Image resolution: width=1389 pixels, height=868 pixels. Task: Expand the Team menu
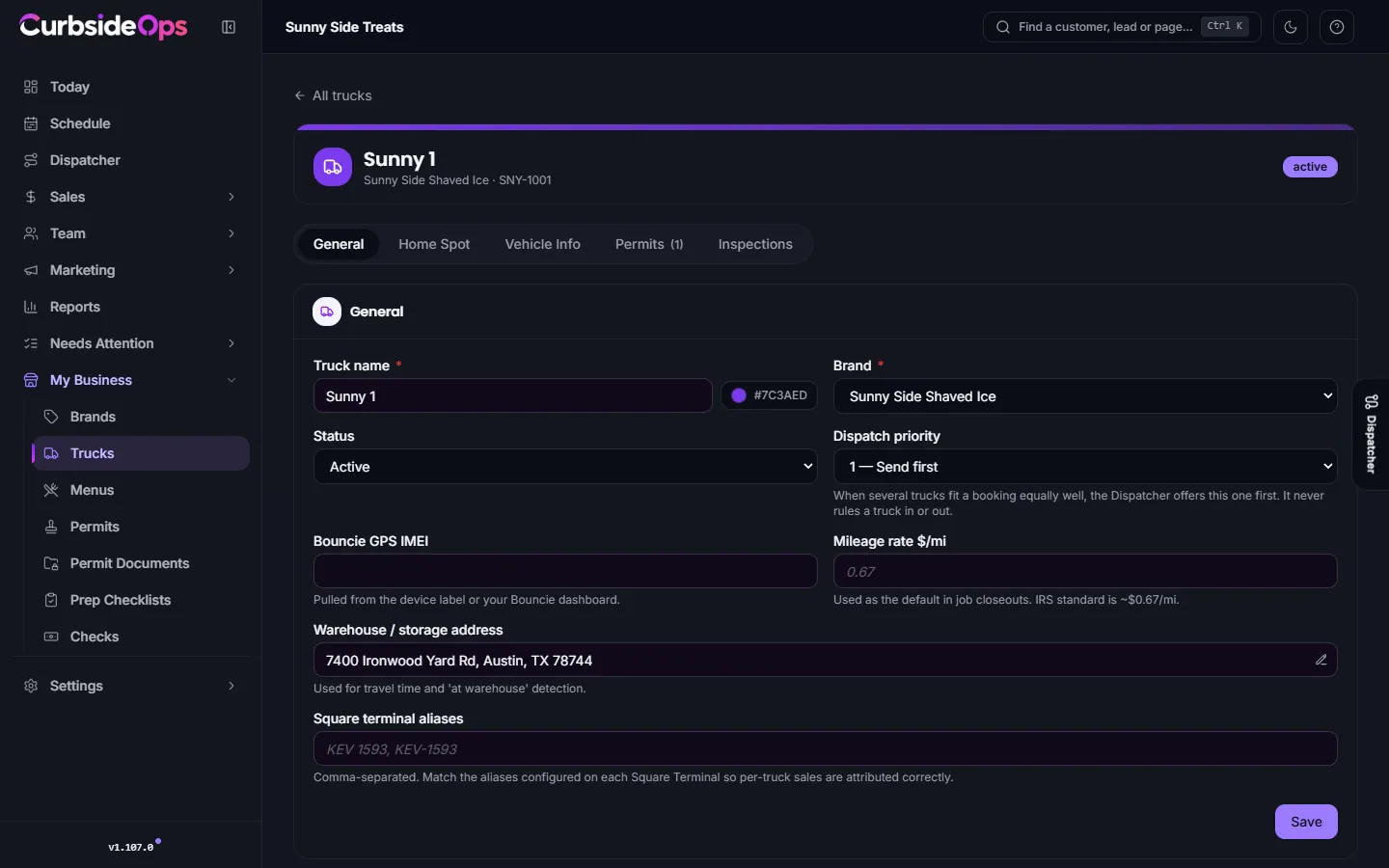[x=130, y=233]
